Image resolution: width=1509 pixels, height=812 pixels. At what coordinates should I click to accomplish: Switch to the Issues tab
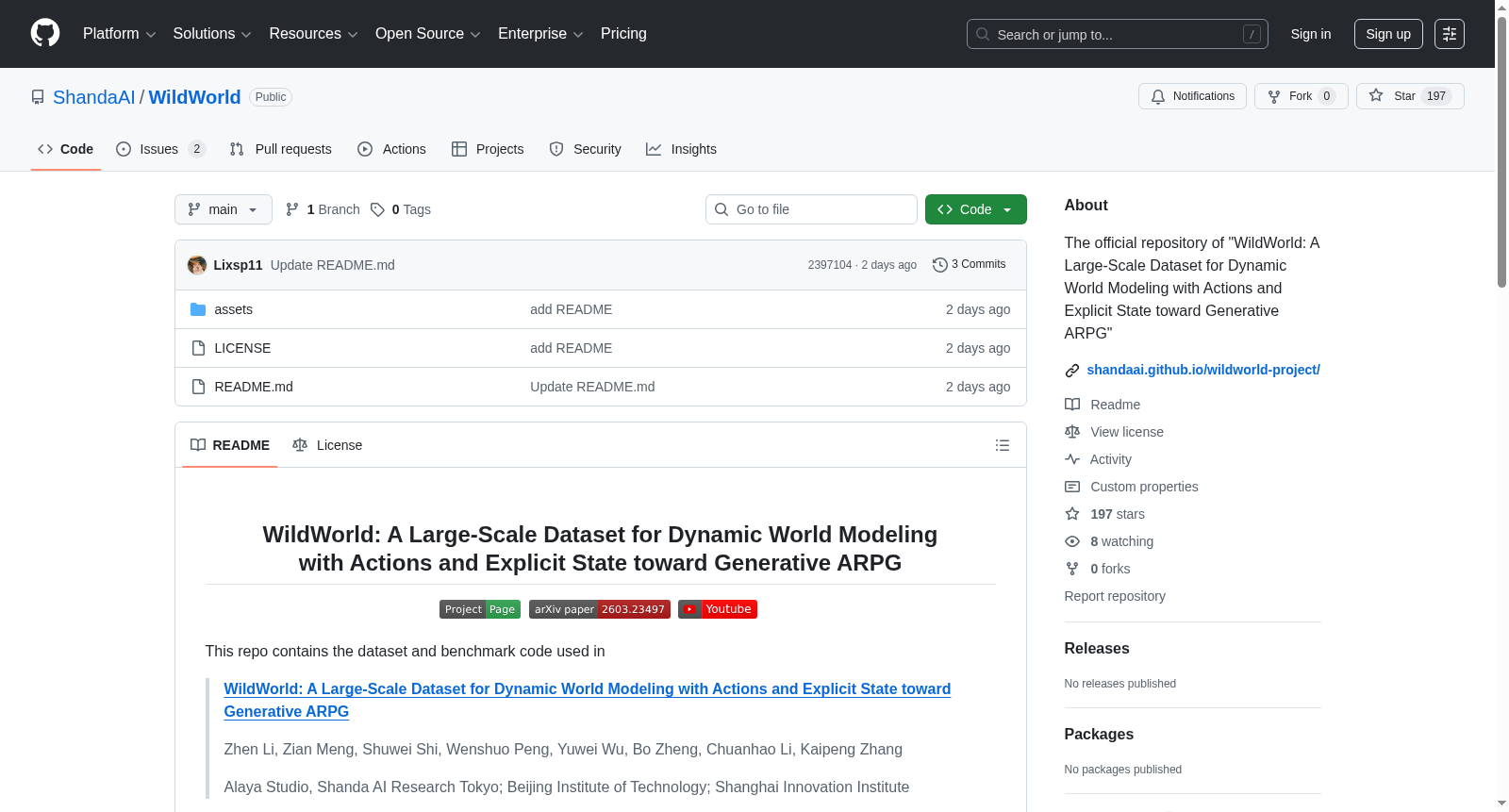[x=160, y=149]
